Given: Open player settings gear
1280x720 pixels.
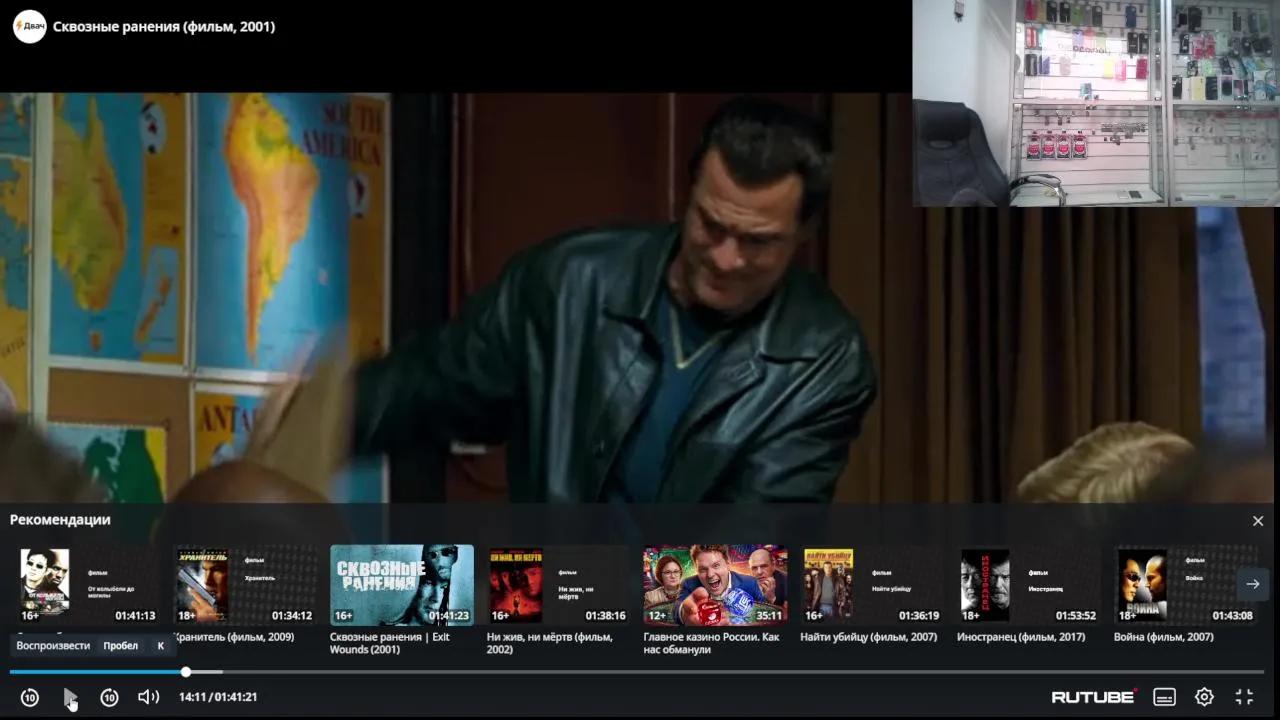Looking at the screenshot, I should click(x=1204, y=697).
